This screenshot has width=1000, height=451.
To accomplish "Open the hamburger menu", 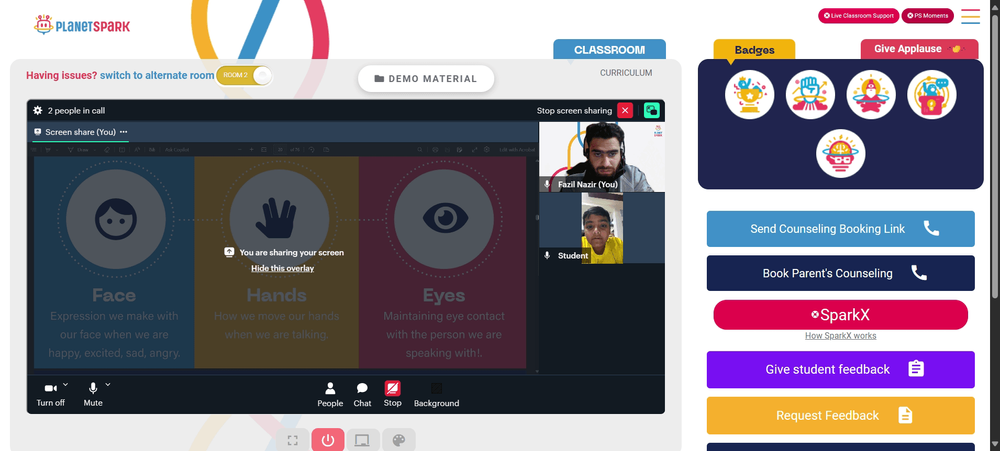I will 971,16.
